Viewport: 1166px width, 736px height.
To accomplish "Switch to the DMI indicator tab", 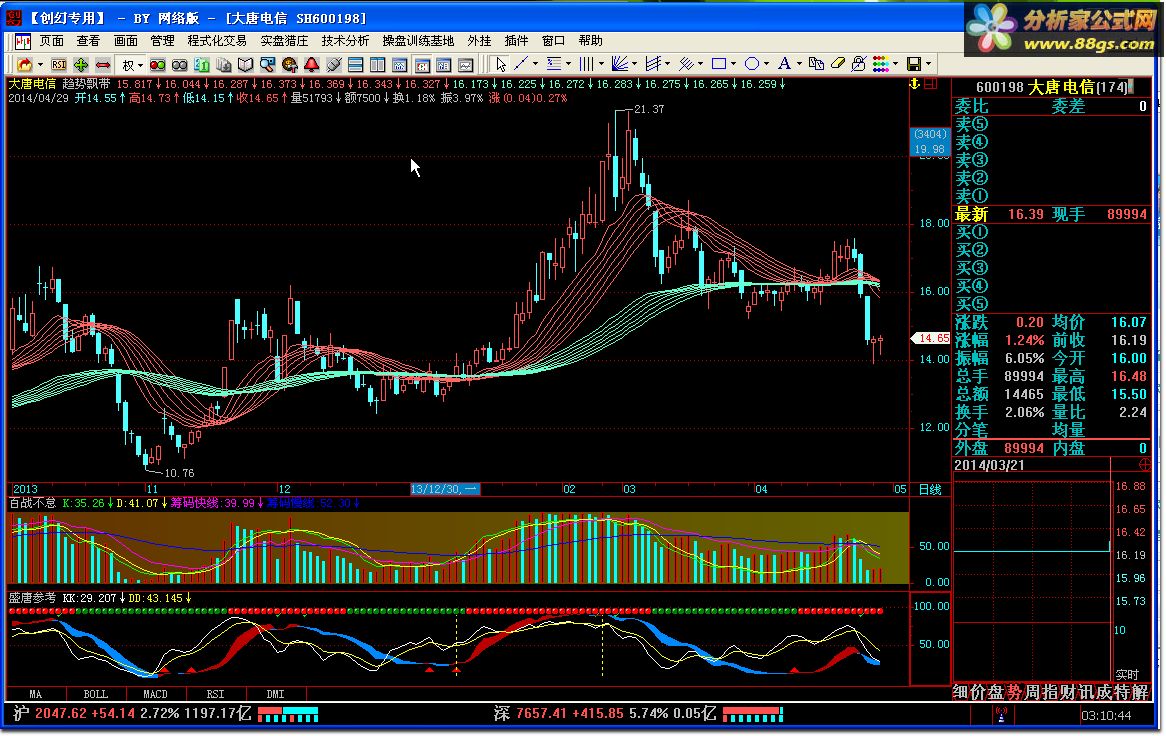I will [275, 694].
